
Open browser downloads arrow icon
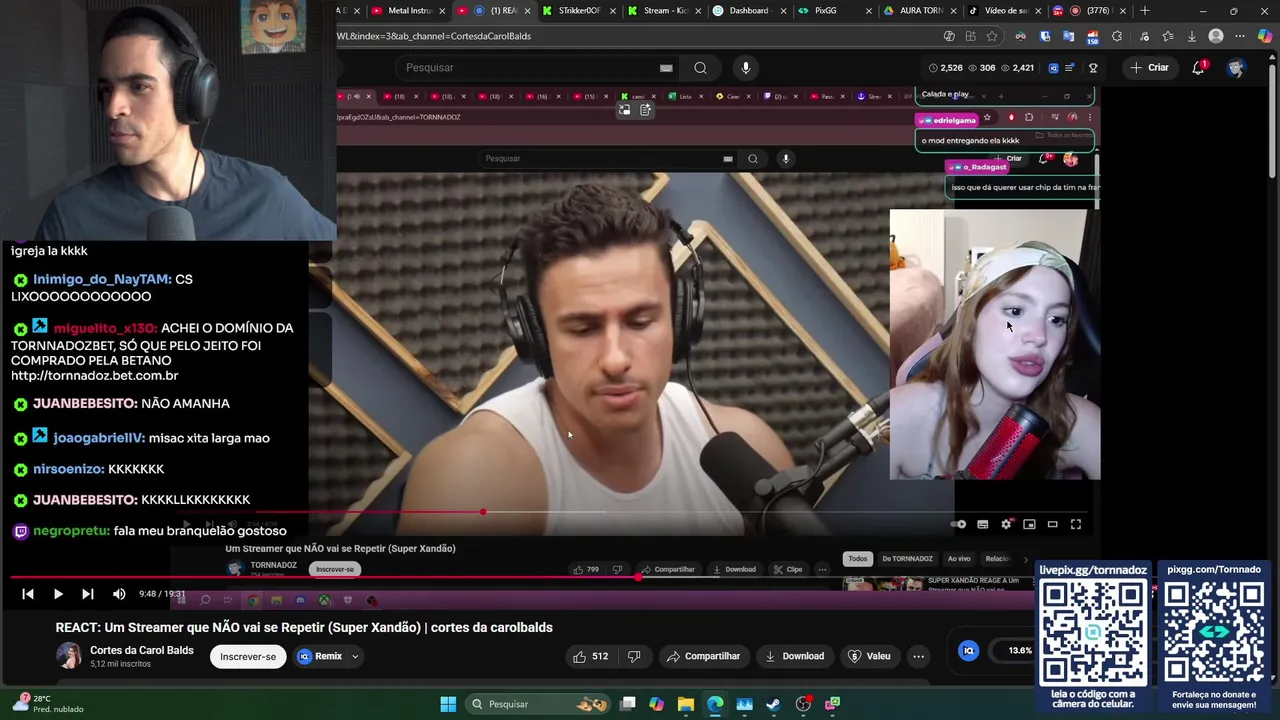pyautogui.click(x=1191, y=36)
